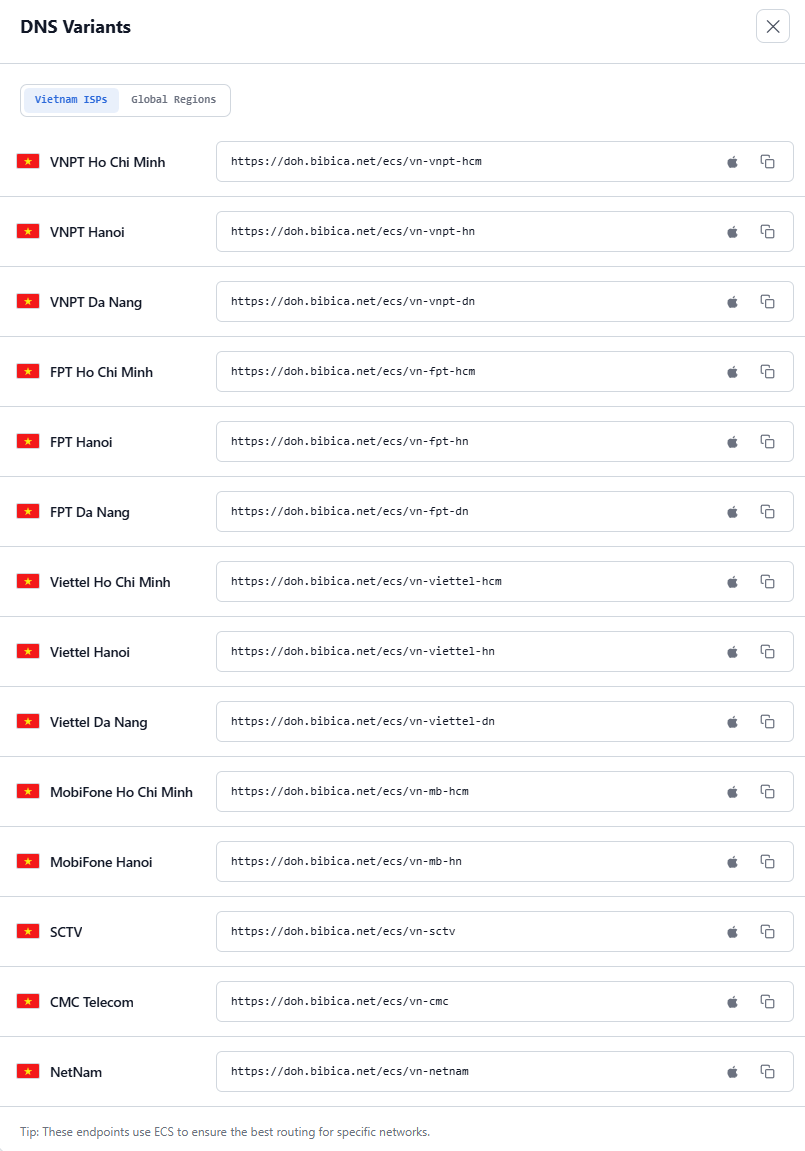Copy the MobiFone Hanoi endpoint

pyautogui.click(x=767, y=862)
